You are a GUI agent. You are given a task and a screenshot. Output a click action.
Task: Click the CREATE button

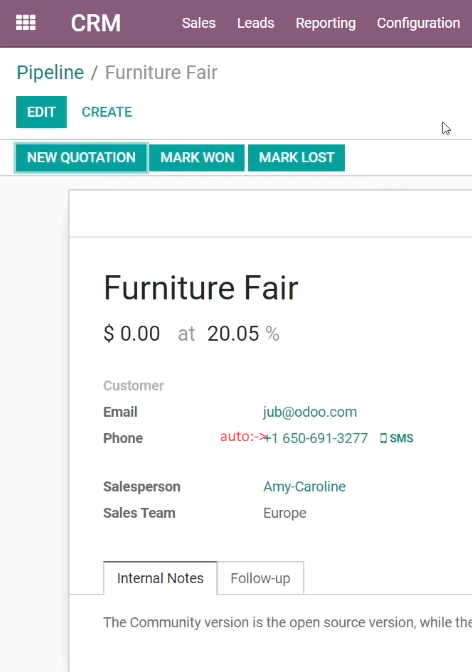click(x=107, y=112)
